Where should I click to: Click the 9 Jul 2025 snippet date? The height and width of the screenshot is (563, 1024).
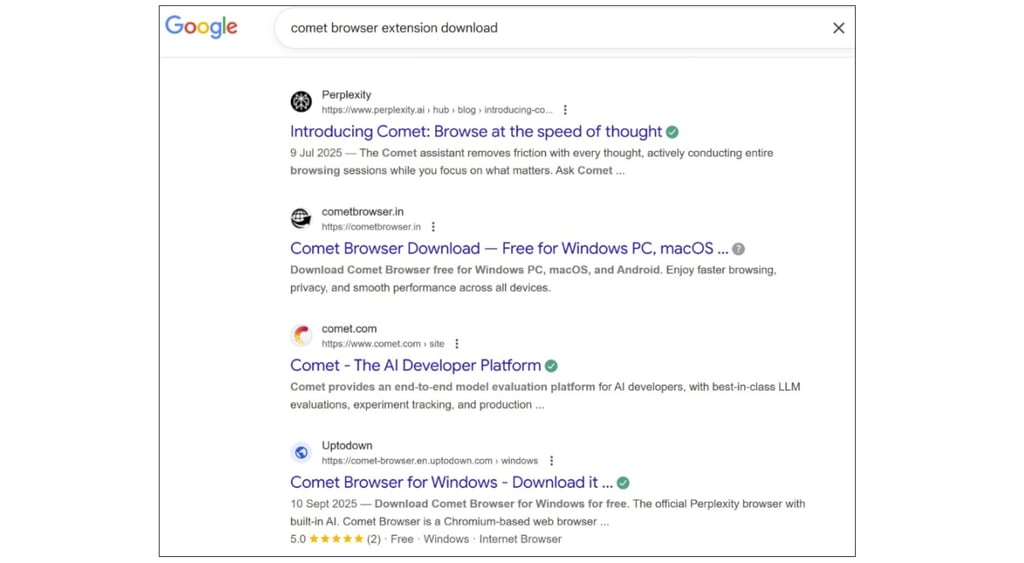316,153
